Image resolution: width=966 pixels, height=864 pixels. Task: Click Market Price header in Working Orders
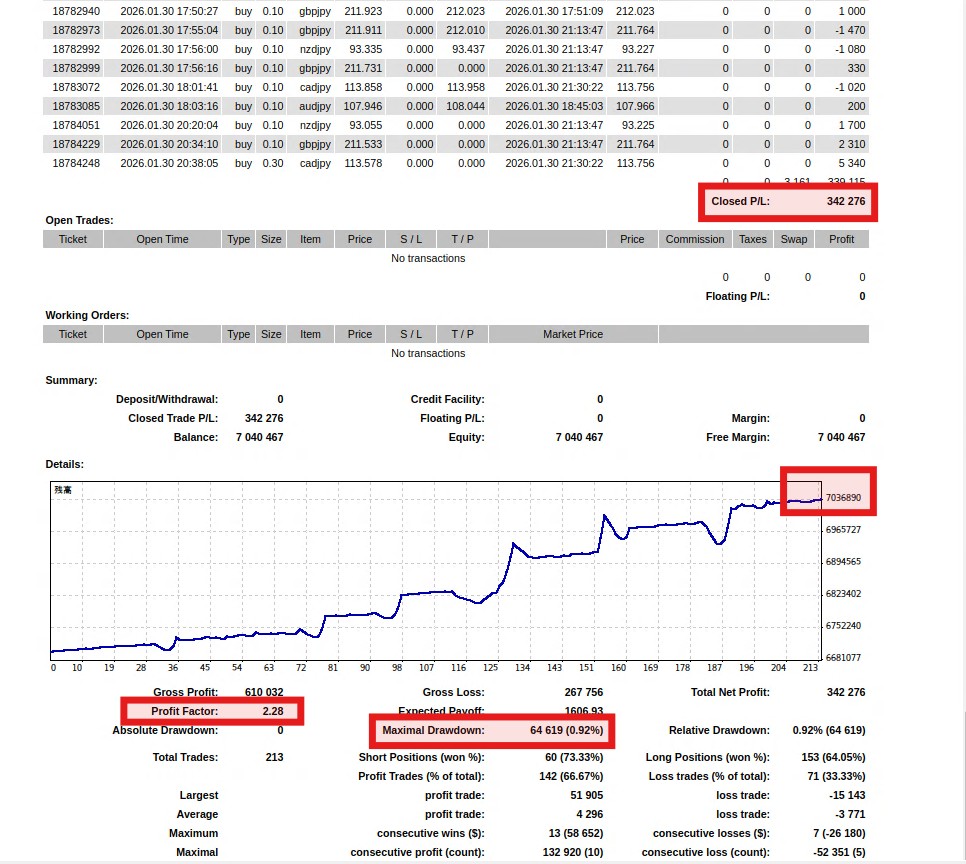(572, 334)
